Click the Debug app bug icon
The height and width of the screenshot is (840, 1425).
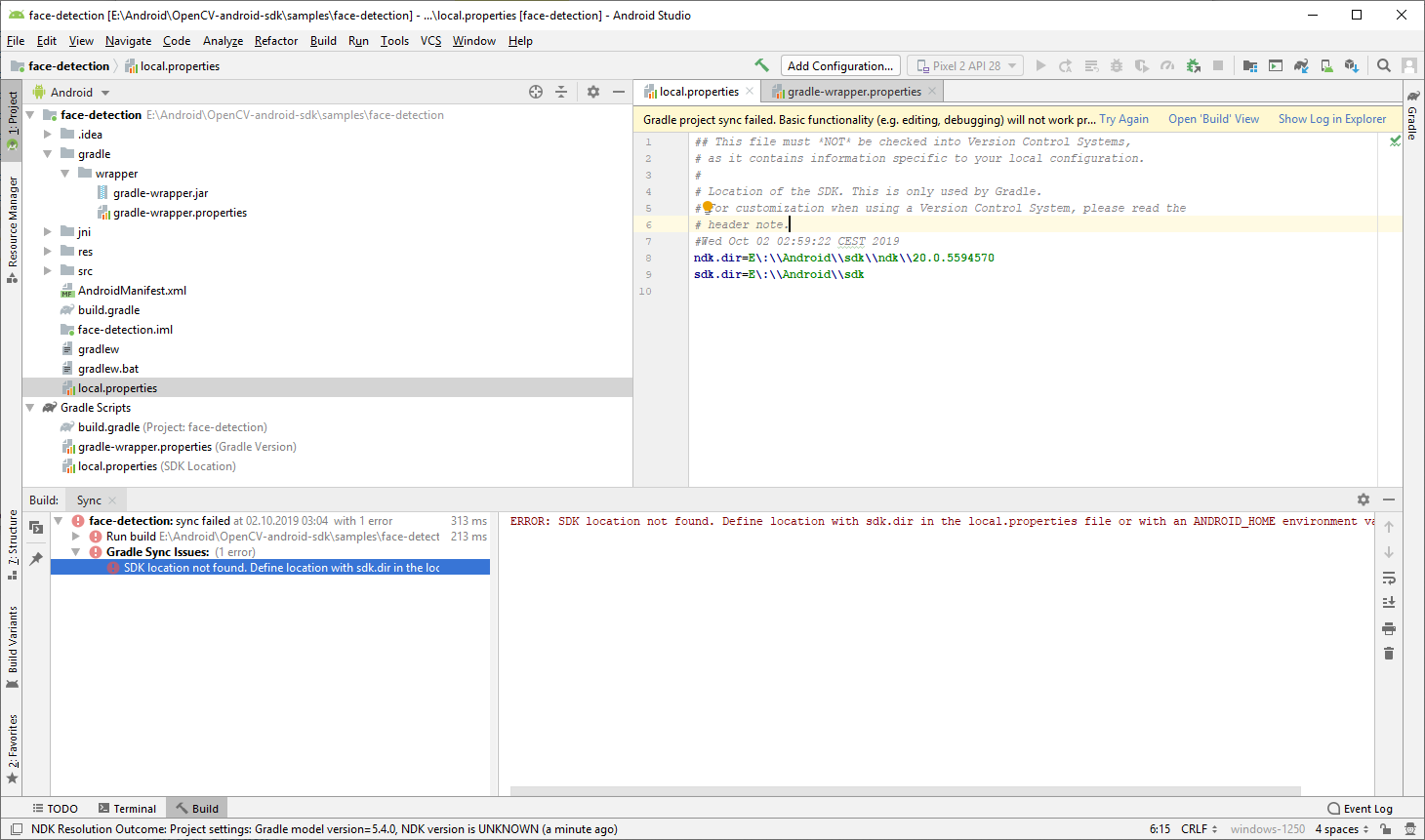[x=1117, y=65]
